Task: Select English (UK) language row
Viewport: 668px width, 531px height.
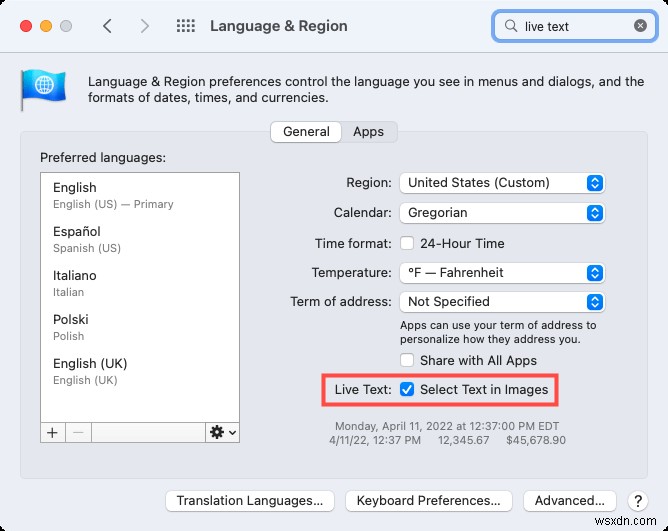Action: 140,371
